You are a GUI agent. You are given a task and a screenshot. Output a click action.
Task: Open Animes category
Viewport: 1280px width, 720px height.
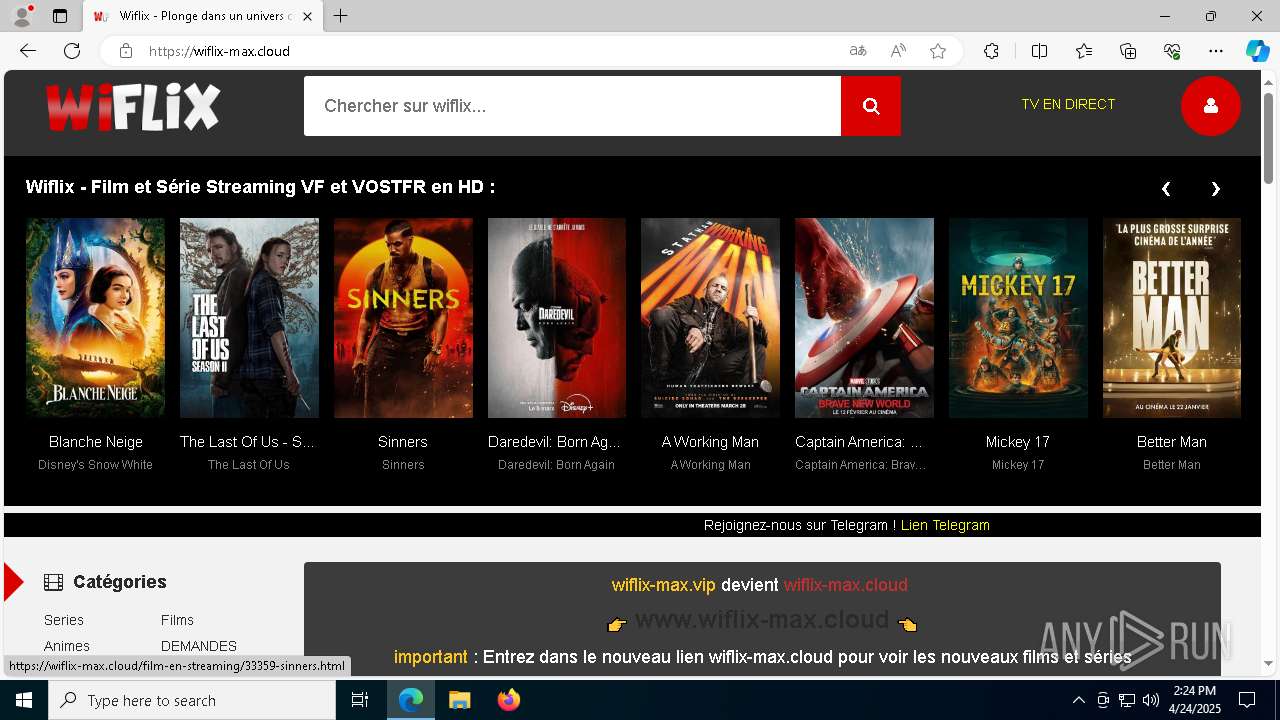(67, 646)
